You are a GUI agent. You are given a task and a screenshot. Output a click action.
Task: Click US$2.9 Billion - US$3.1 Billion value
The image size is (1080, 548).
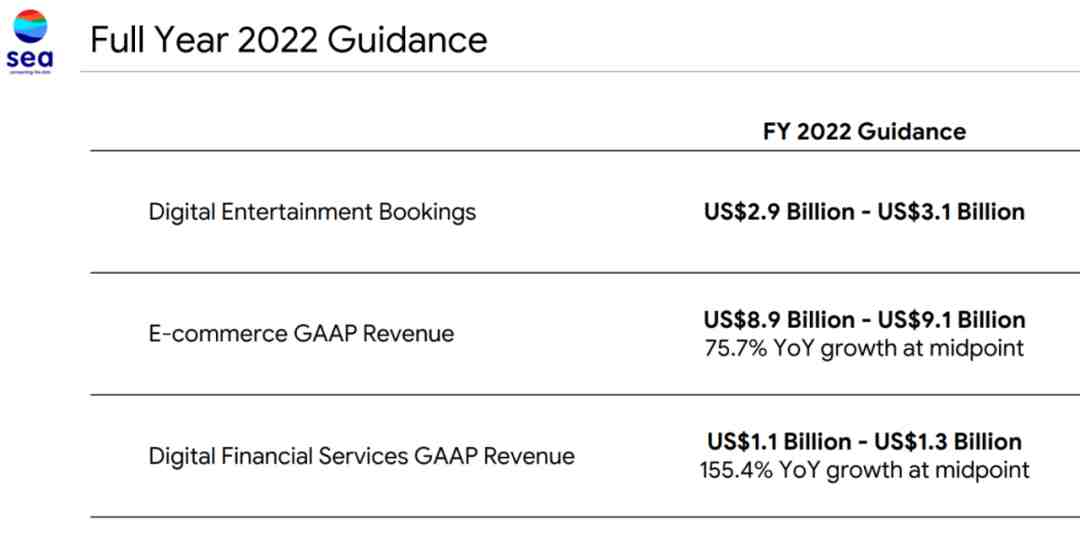click(x=864, y=211)
